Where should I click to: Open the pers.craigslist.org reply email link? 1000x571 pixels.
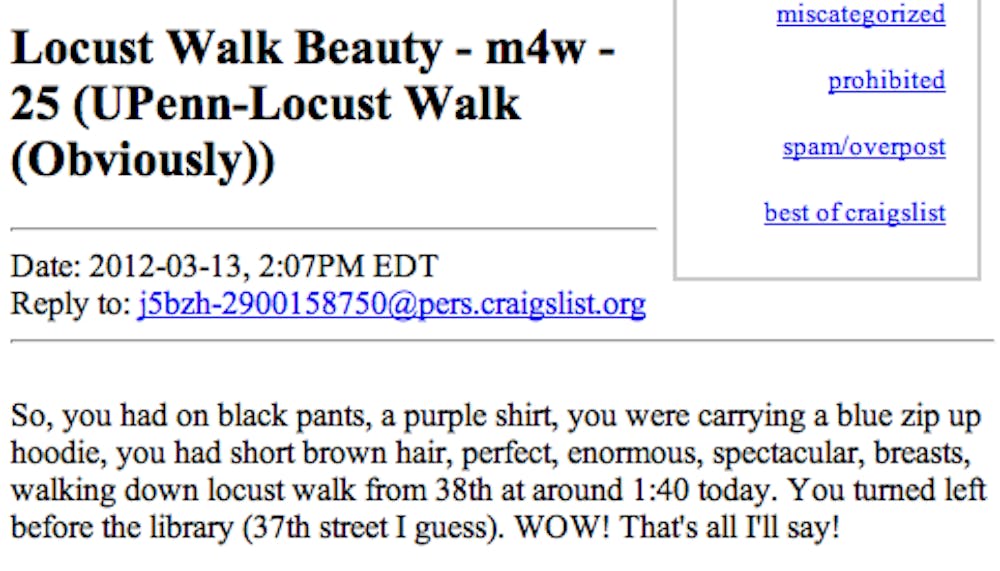pos(391,303)
